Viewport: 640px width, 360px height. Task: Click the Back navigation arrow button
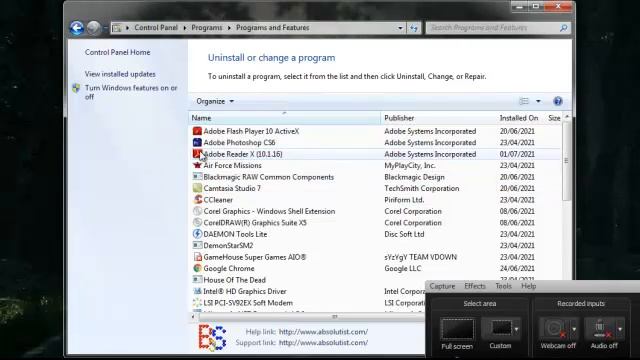coord(77,28)
